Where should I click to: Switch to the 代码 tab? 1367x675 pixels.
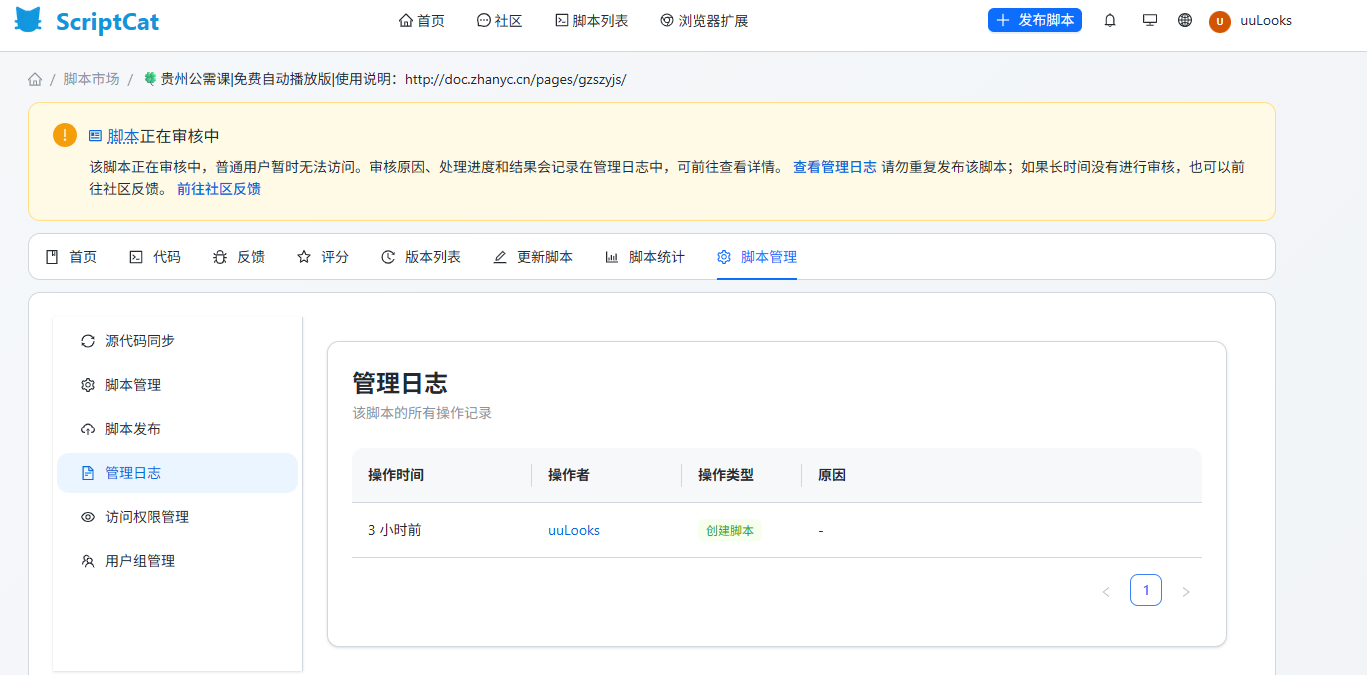tap(155, 257)
